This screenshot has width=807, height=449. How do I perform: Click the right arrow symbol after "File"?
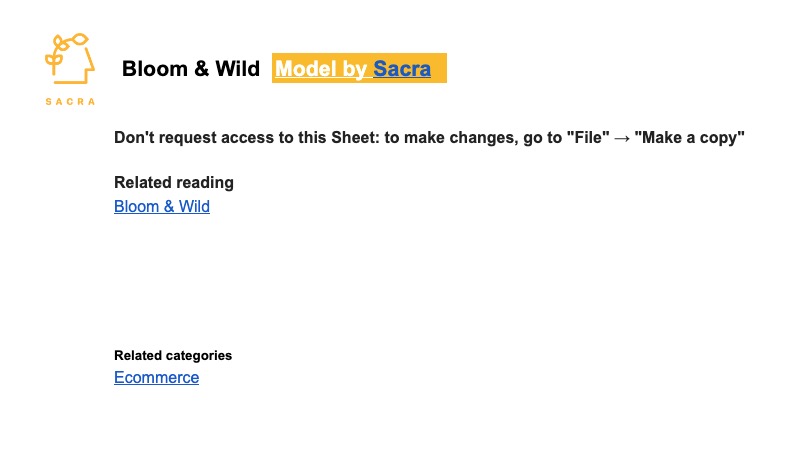[x=622, y=138]
